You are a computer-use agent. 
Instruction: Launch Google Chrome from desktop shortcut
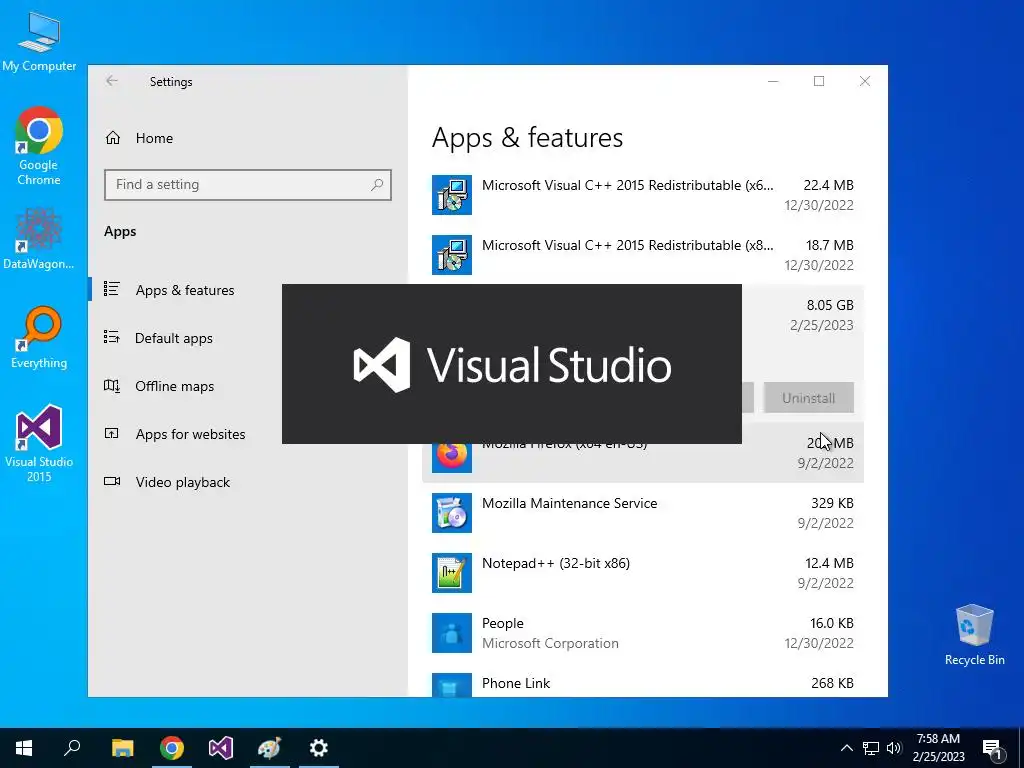[x=39, y=146]
